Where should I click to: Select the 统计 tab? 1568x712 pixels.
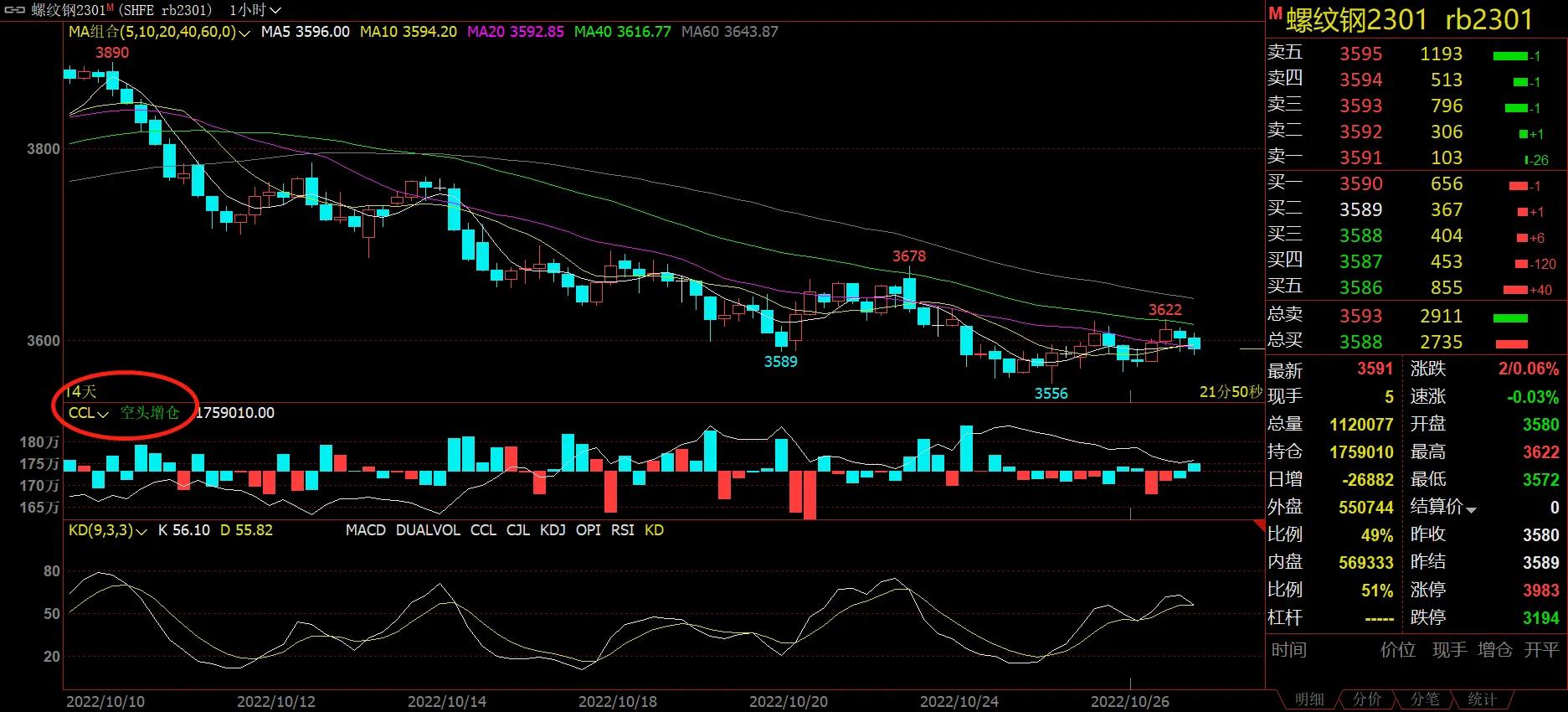pos(1481,699)
